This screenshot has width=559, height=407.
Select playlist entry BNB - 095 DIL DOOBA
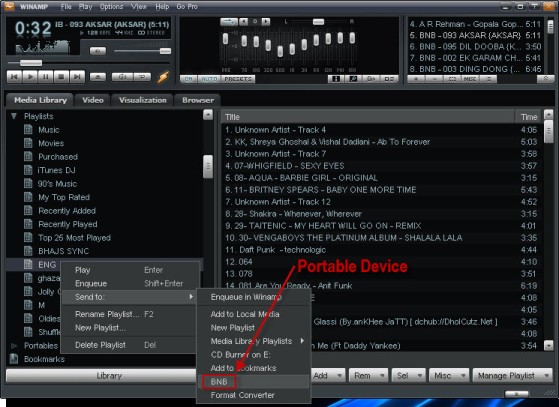pyautogui.click(x=475, y=47)
